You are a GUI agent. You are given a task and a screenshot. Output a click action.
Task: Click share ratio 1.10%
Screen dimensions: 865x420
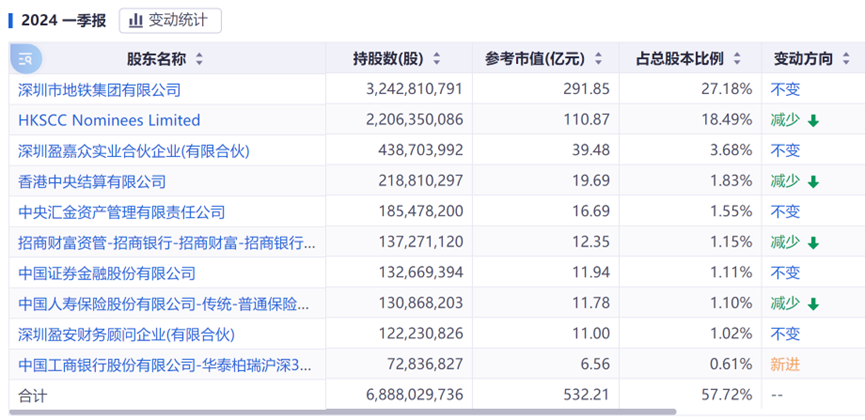click(731, 303)
